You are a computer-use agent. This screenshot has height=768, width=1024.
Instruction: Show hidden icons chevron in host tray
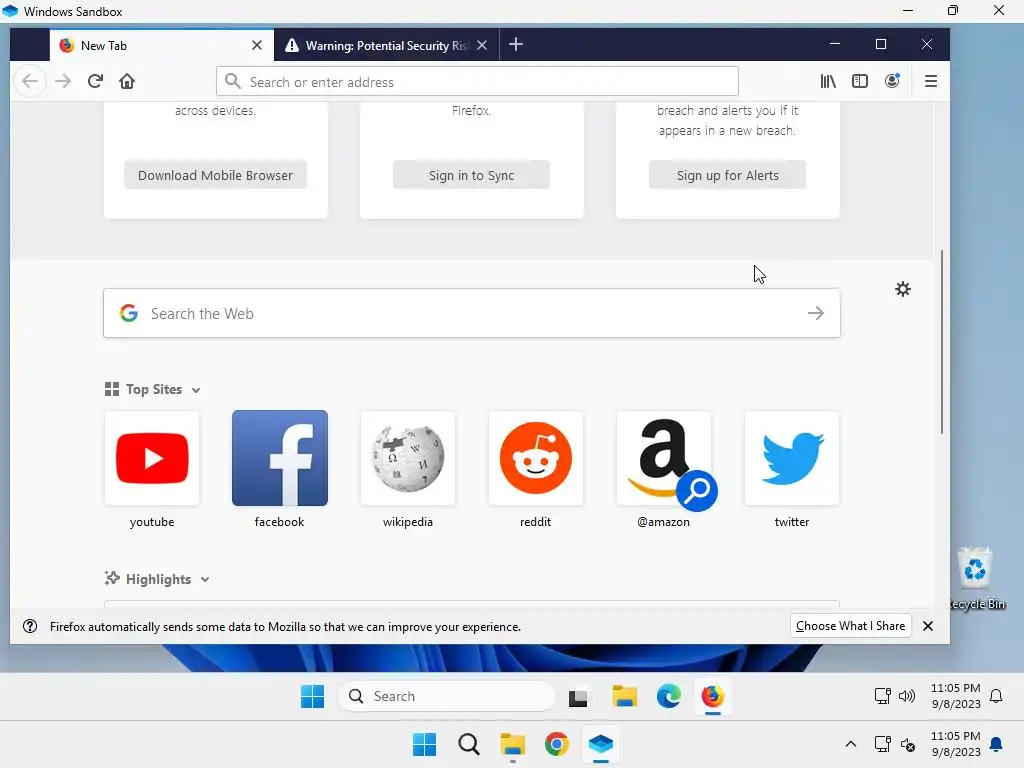coord(850,744)
